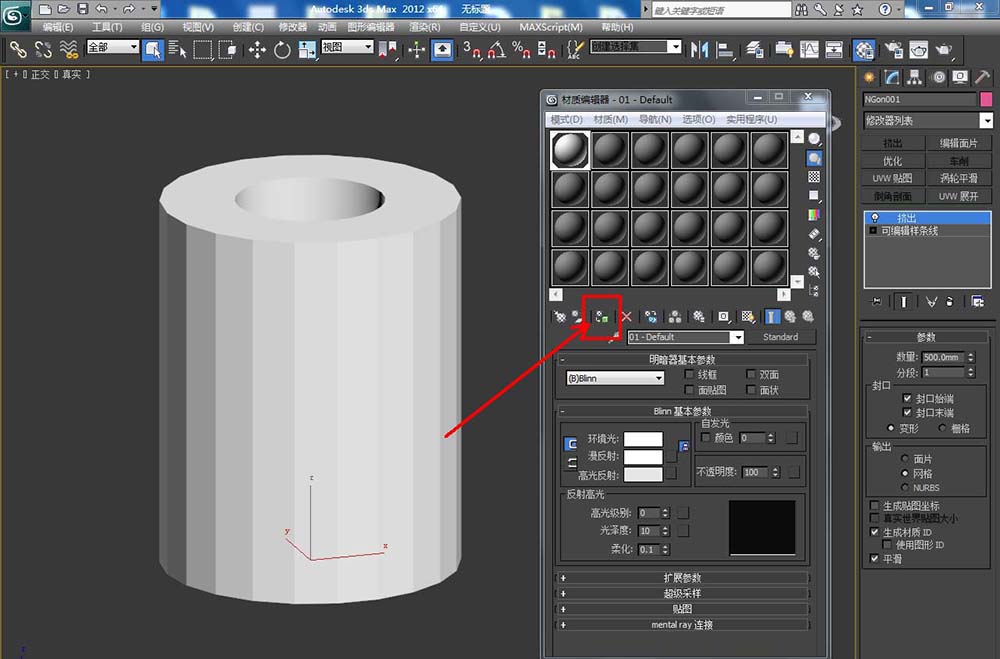Toggle 生成材质 ID checkbox
The height and width of the screenshot is (659, 1000).
coord(874,532)
